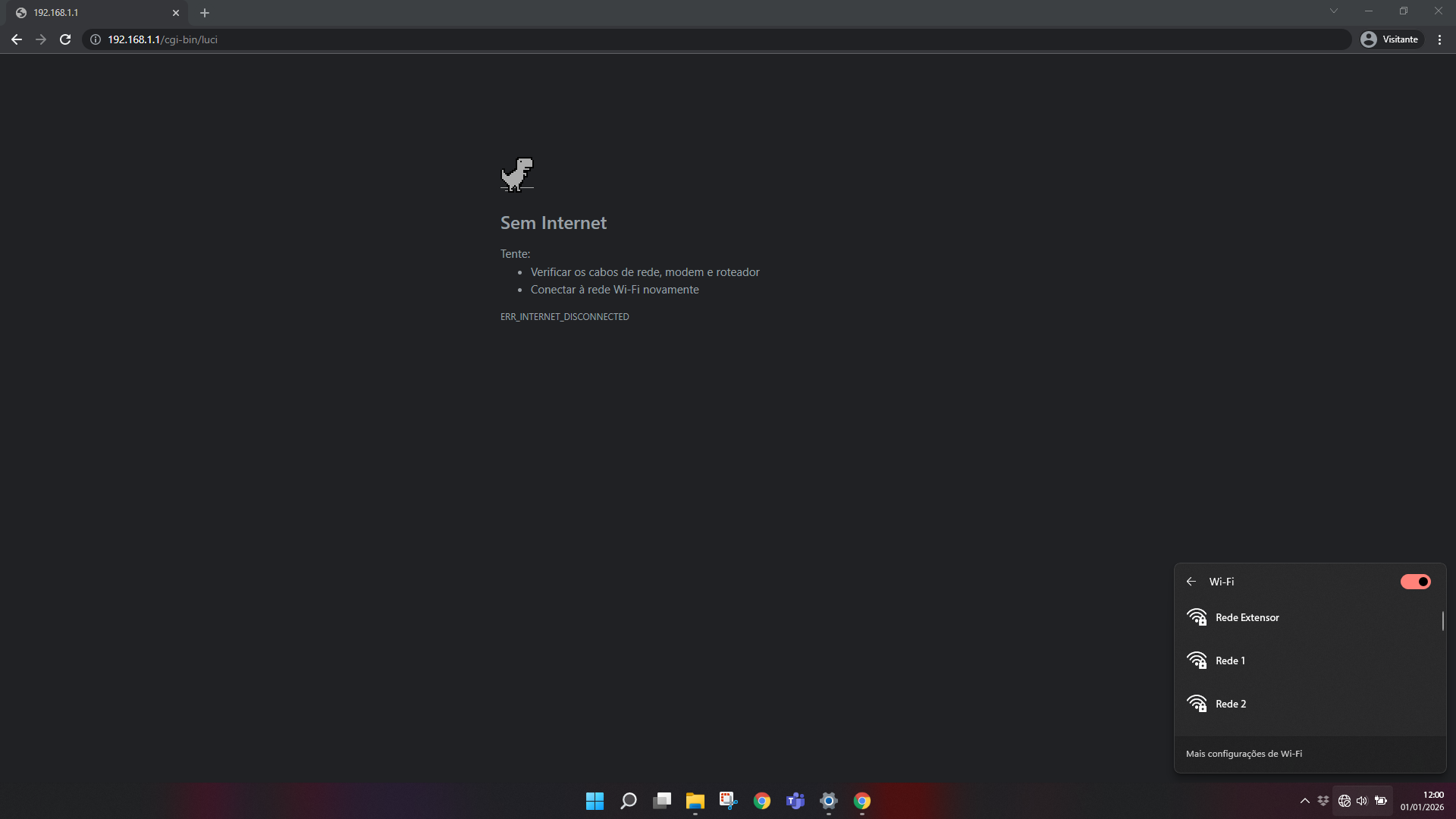Viewport: 1456px width, 819px height.
Task: Open a new browser tab
Action: coord(205,13)
